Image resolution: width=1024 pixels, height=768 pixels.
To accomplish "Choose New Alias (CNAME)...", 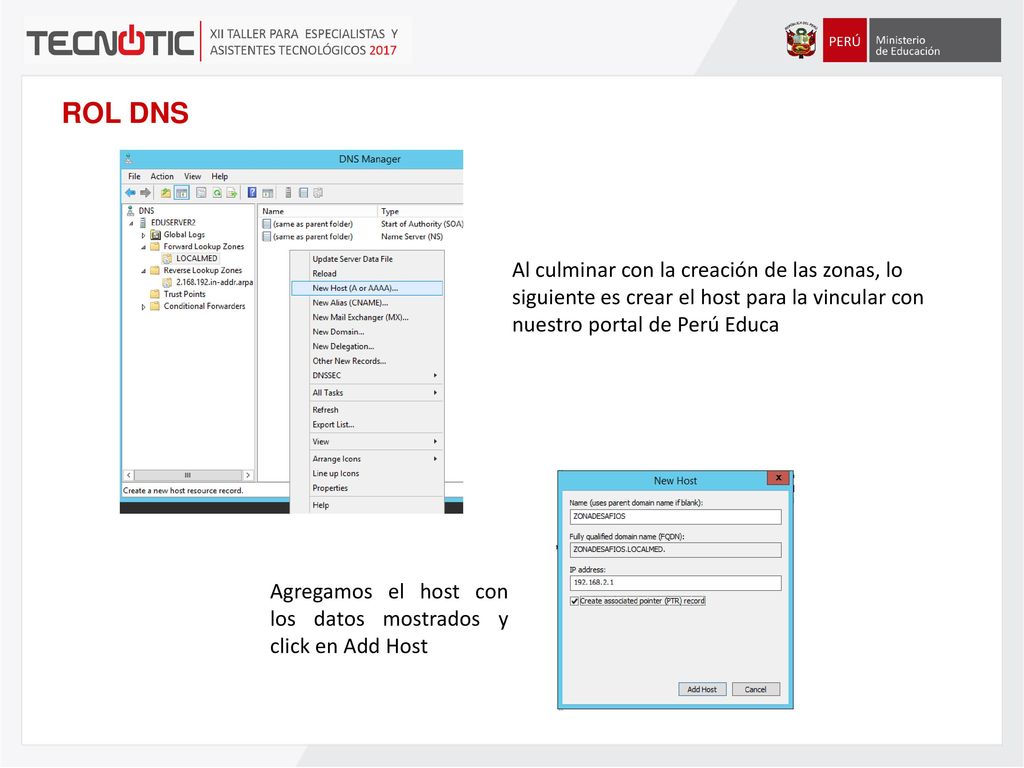I will click(x=367, y=303).
